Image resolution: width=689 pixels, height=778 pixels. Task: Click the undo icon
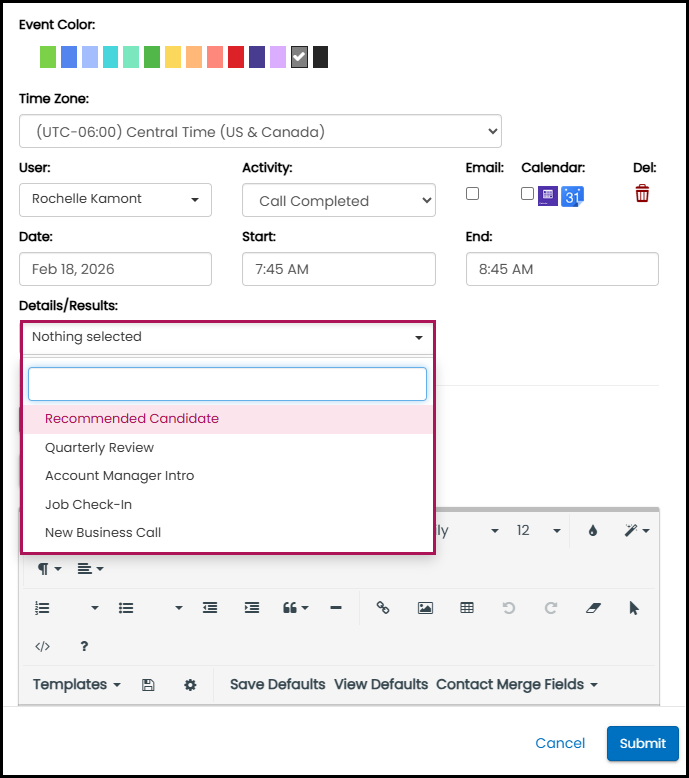[x=508, y=608]
